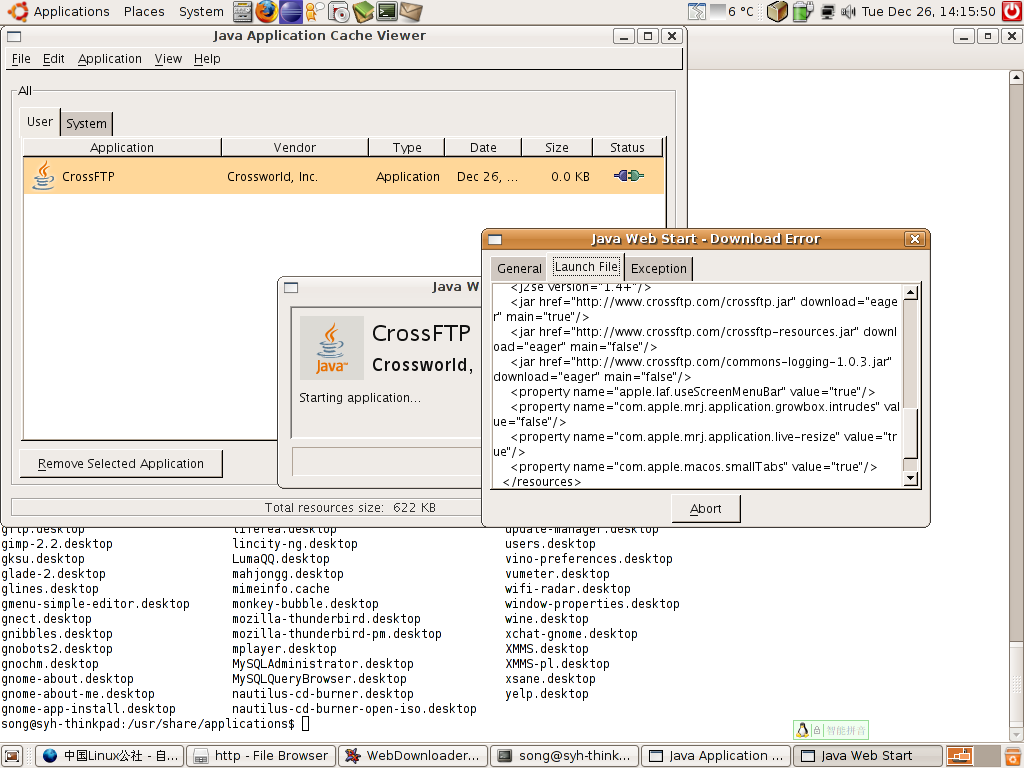This screenshot has width=1024, height=768.
Task: Open the mail envelope launcher
Action: [411, 11]
